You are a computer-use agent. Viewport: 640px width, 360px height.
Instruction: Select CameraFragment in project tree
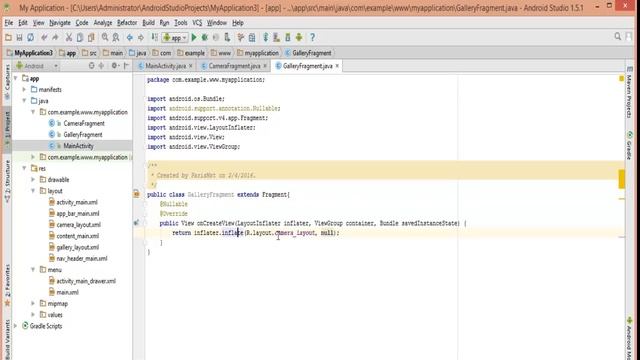click(84, 123)
